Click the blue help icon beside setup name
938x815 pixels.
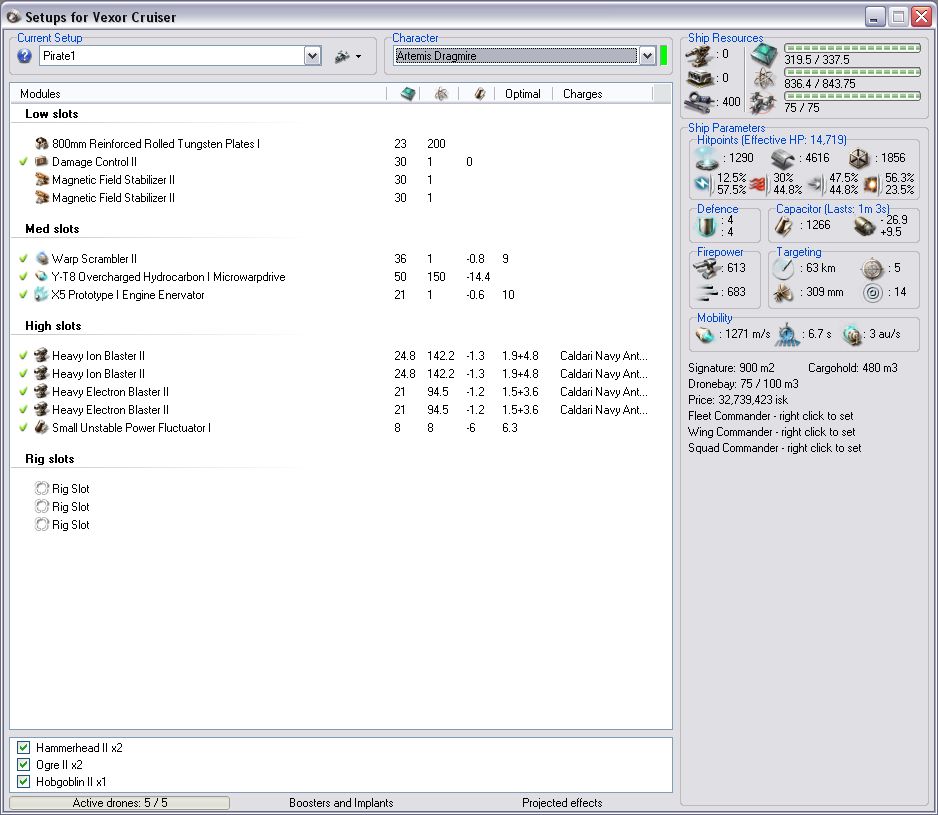click(25, 56)
